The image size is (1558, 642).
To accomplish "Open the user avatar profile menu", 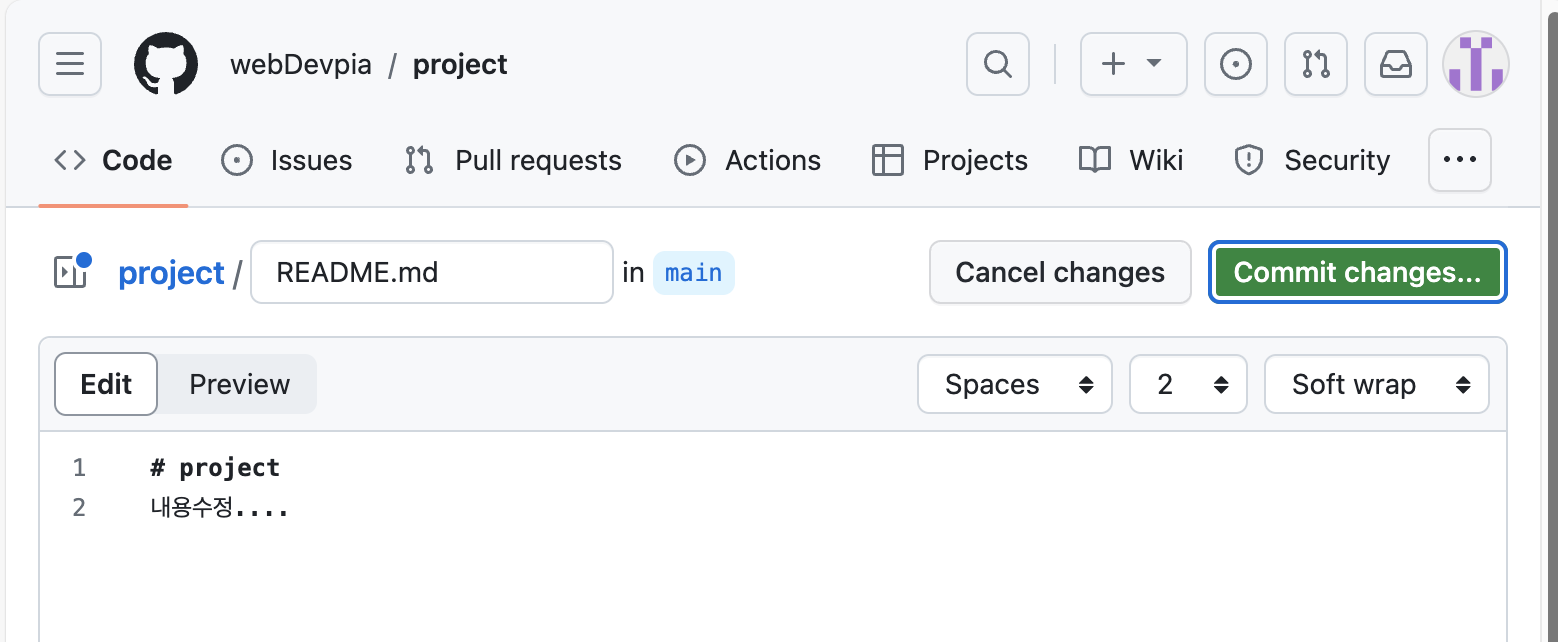I will coord(1475,65).
